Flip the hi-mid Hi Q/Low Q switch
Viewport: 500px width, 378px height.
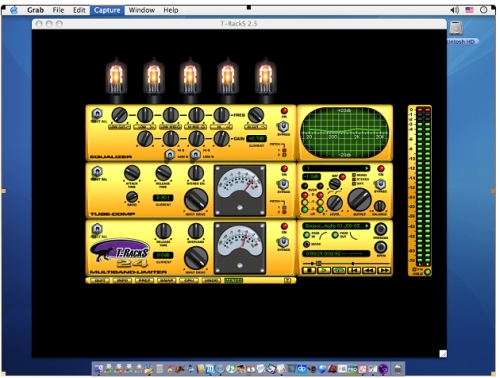[195, 154]
